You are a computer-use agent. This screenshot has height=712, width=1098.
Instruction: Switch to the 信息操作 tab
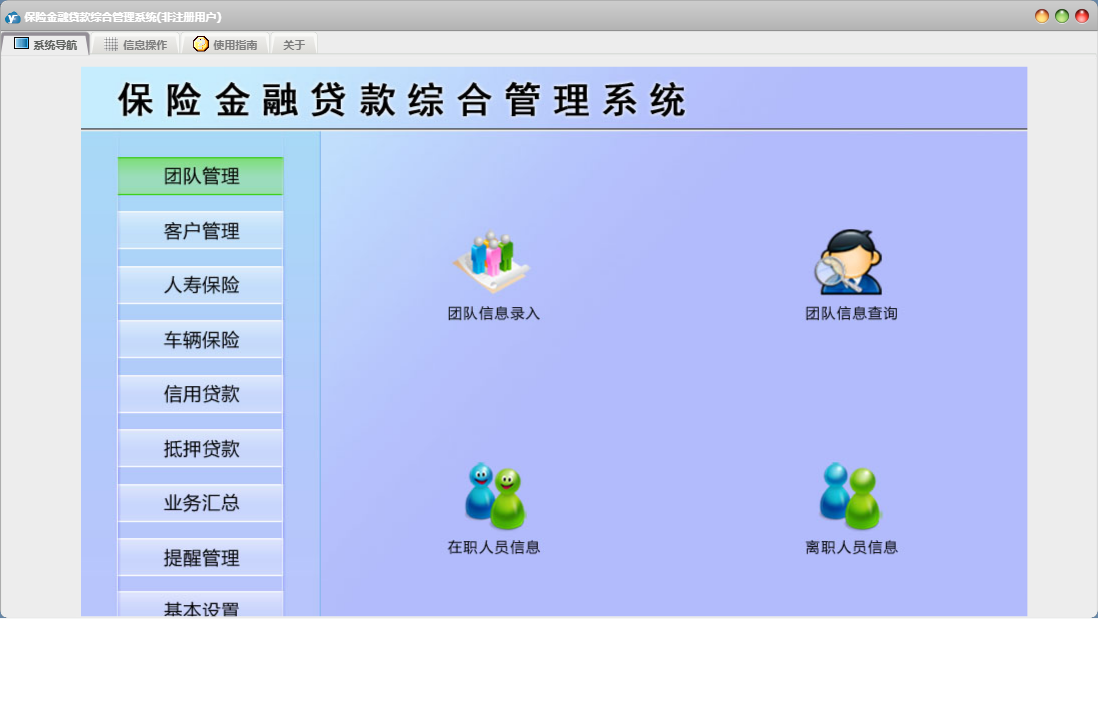136,44
